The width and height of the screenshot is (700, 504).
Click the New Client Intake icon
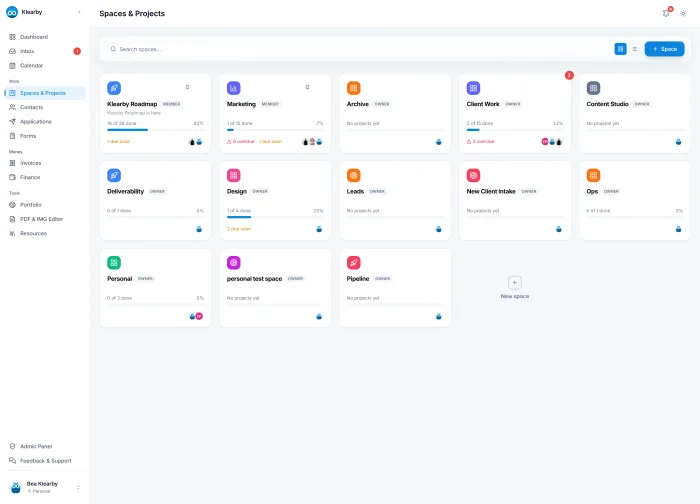pos(473,175)
